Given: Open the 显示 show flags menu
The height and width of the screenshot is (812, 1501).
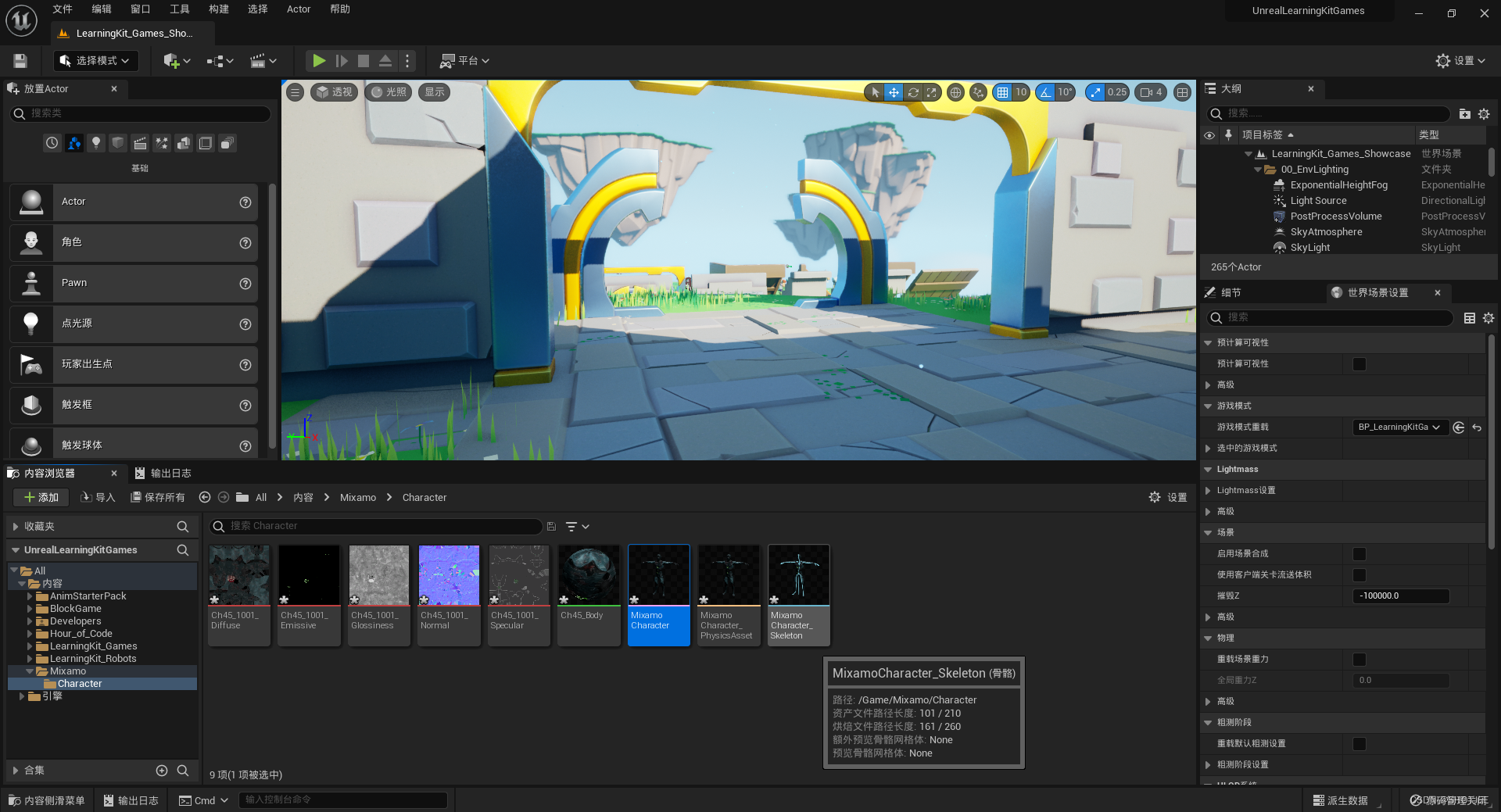Looking at the screenshot, I should (435, 92).
